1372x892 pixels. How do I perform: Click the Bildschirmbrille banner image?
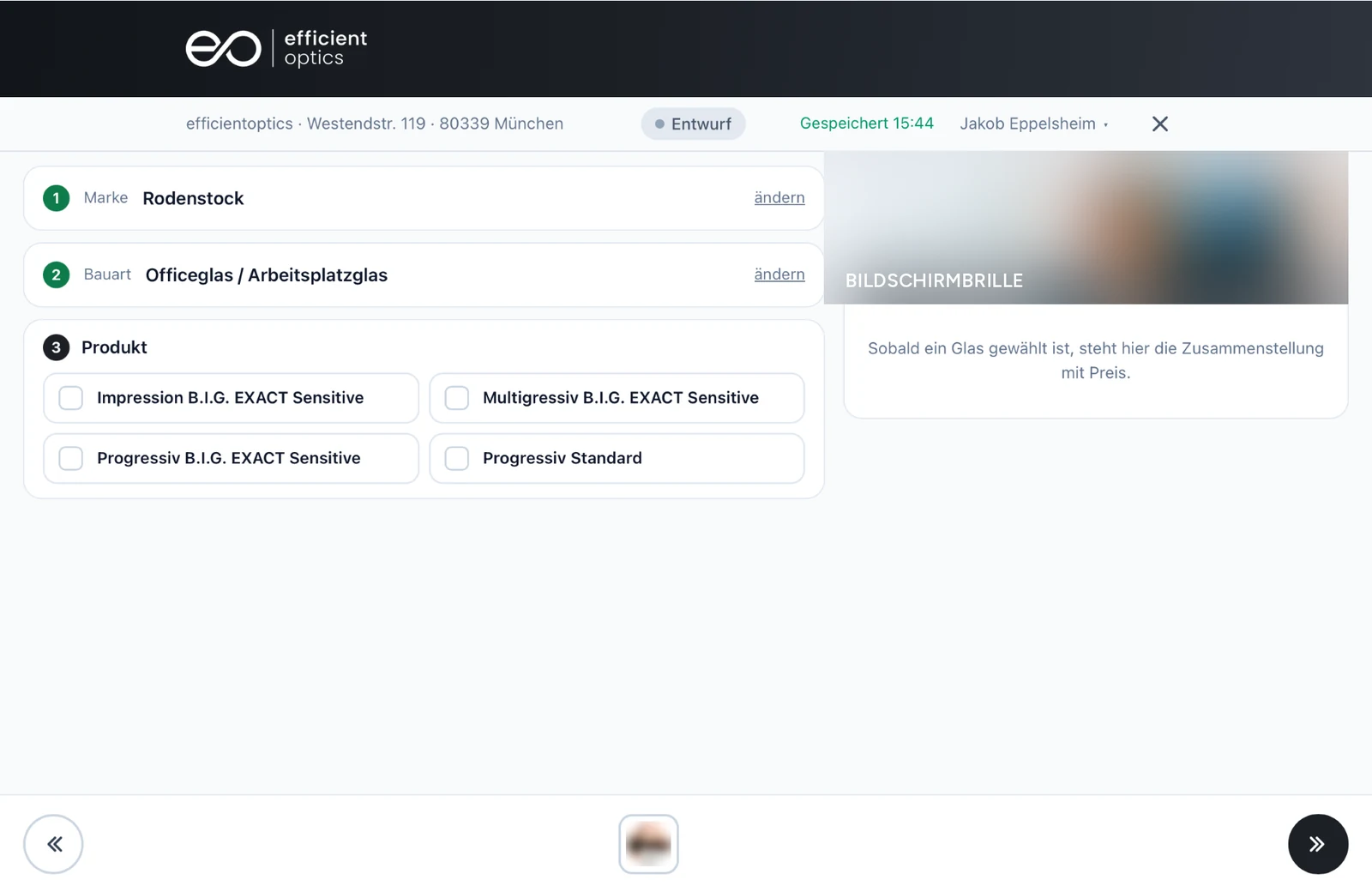coord(1086,227)
